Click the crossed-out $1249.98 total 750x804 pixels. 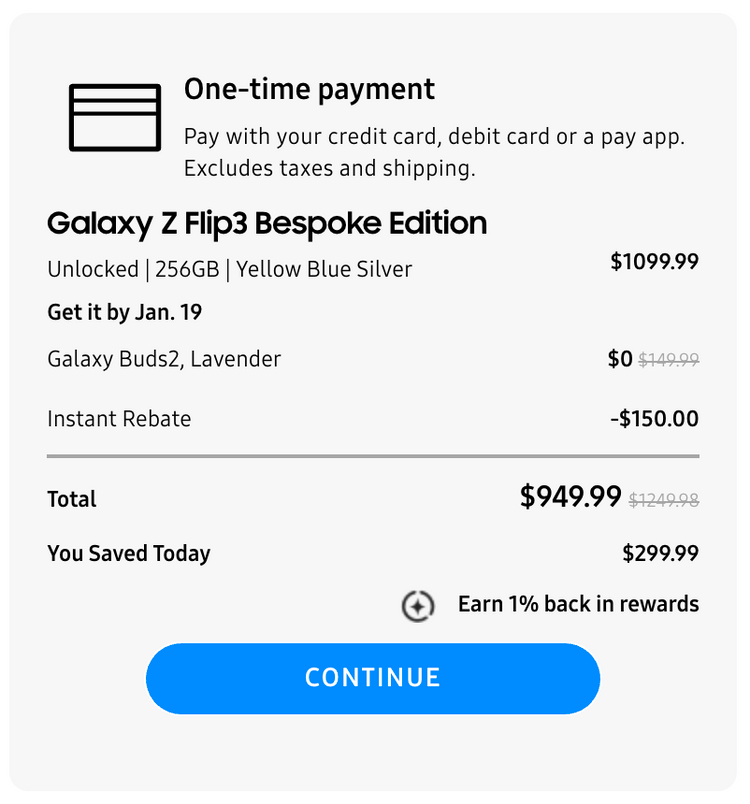pos(663,500)
